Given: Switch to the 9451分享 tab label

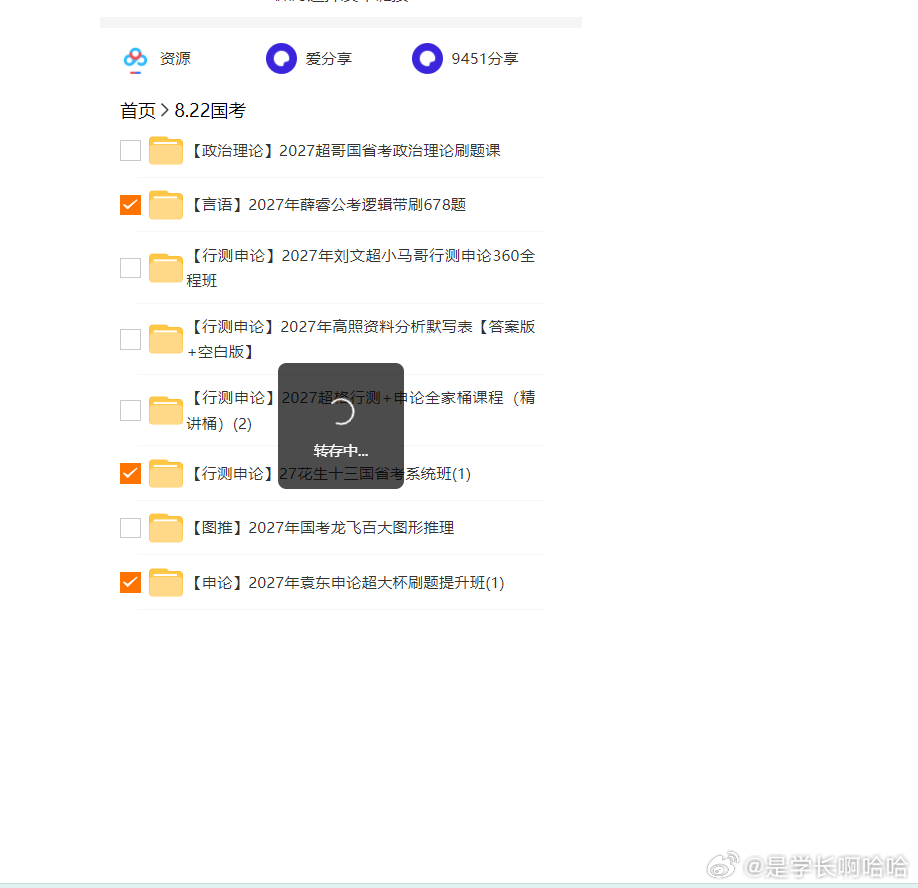Looking at the screenshot, I should (x=485, y=59).
